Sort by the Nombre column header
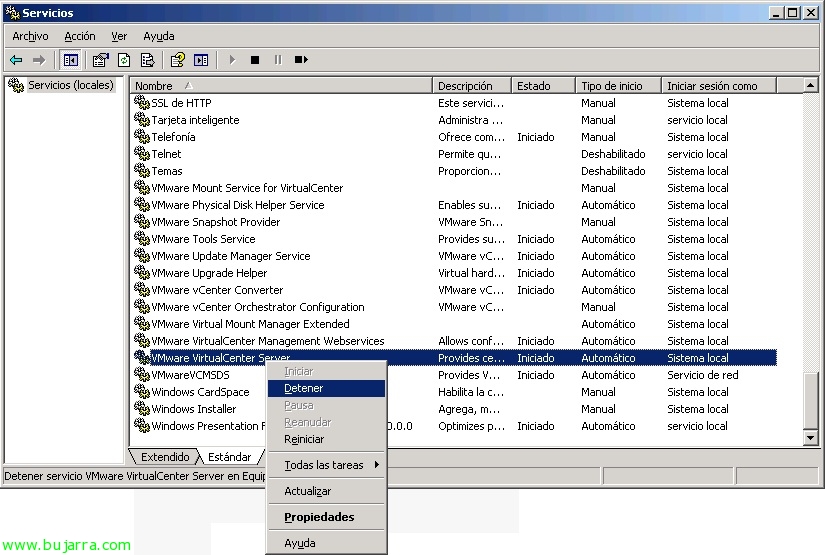The width and height of the screenshot is (825, 555). click(x=281, y=86)
